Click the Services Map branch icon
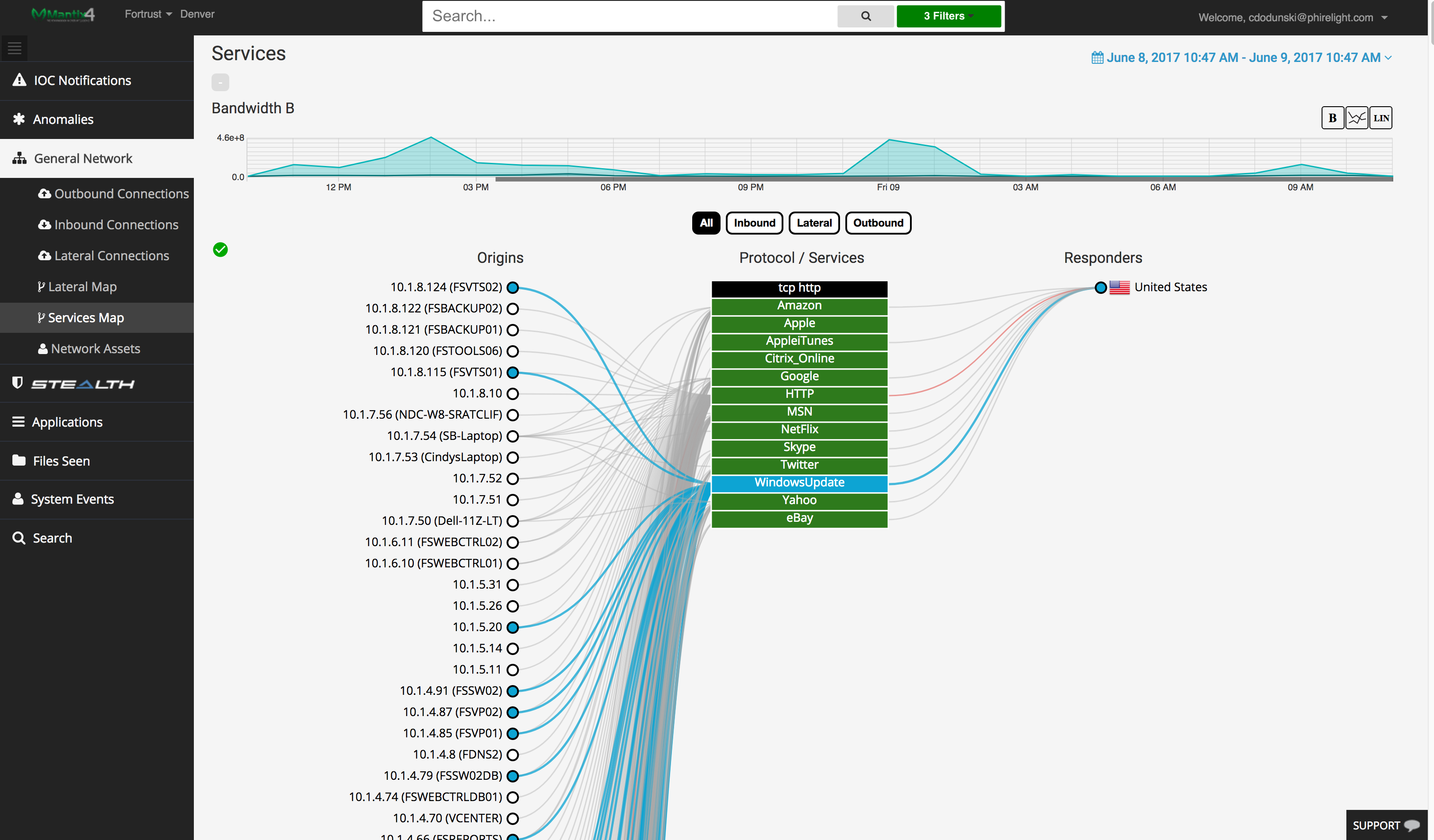This screenshot has width=1434, height=840. pos(41,318)
